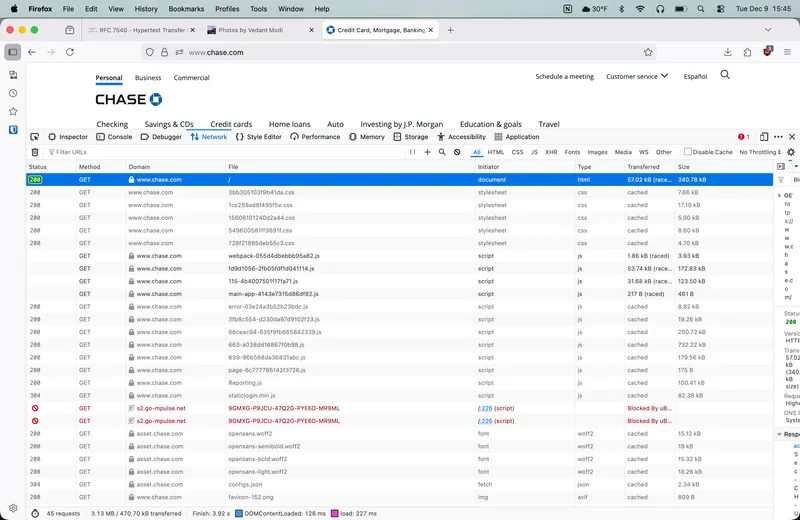Screen dimensions: 800x520
Task: Pause network recording
Action: 413,152
